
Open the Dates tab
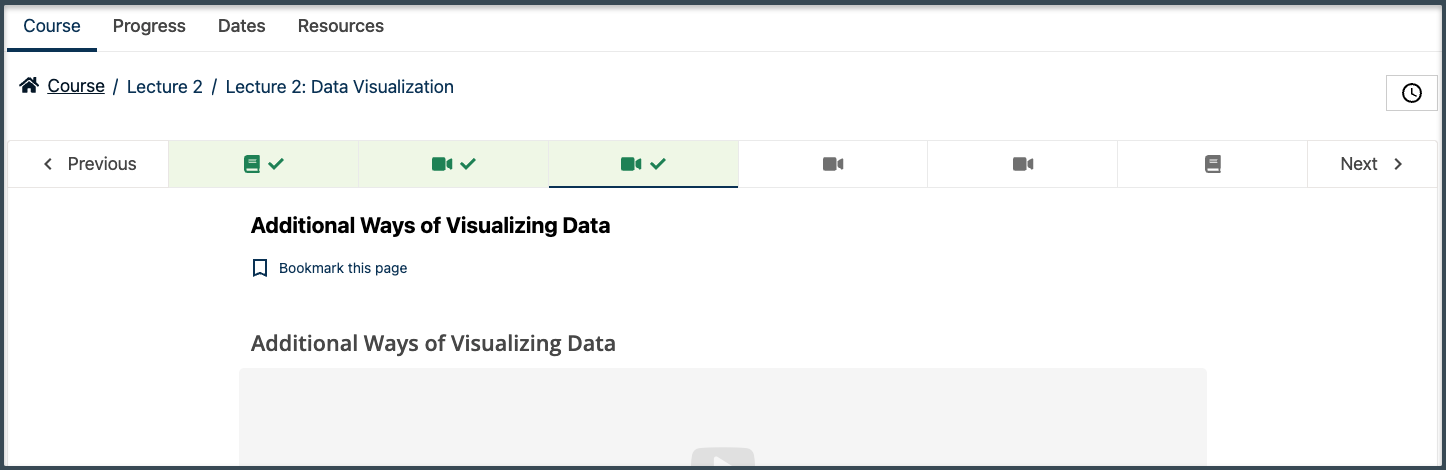[x=242, y=26]
